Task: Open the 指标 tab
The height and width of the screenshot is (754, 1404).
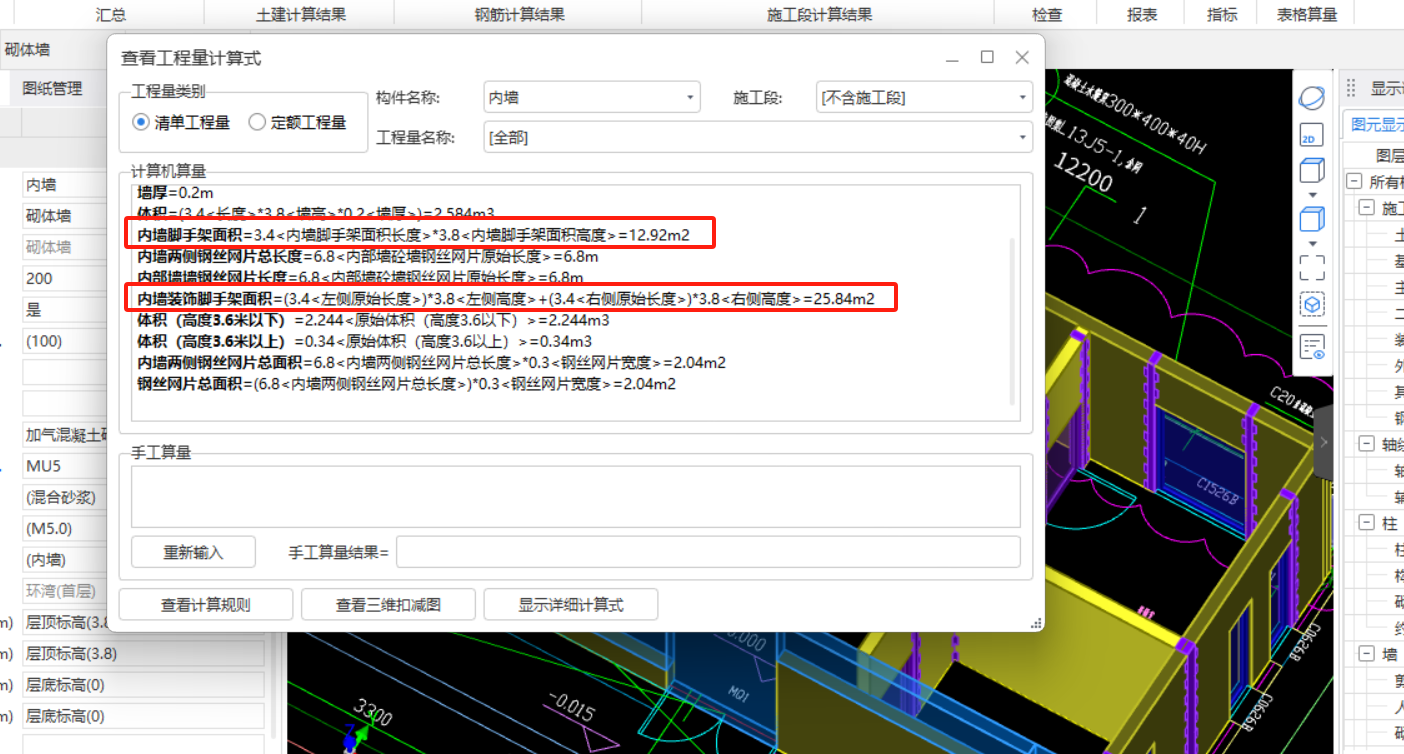Action: pos(1222,14)
